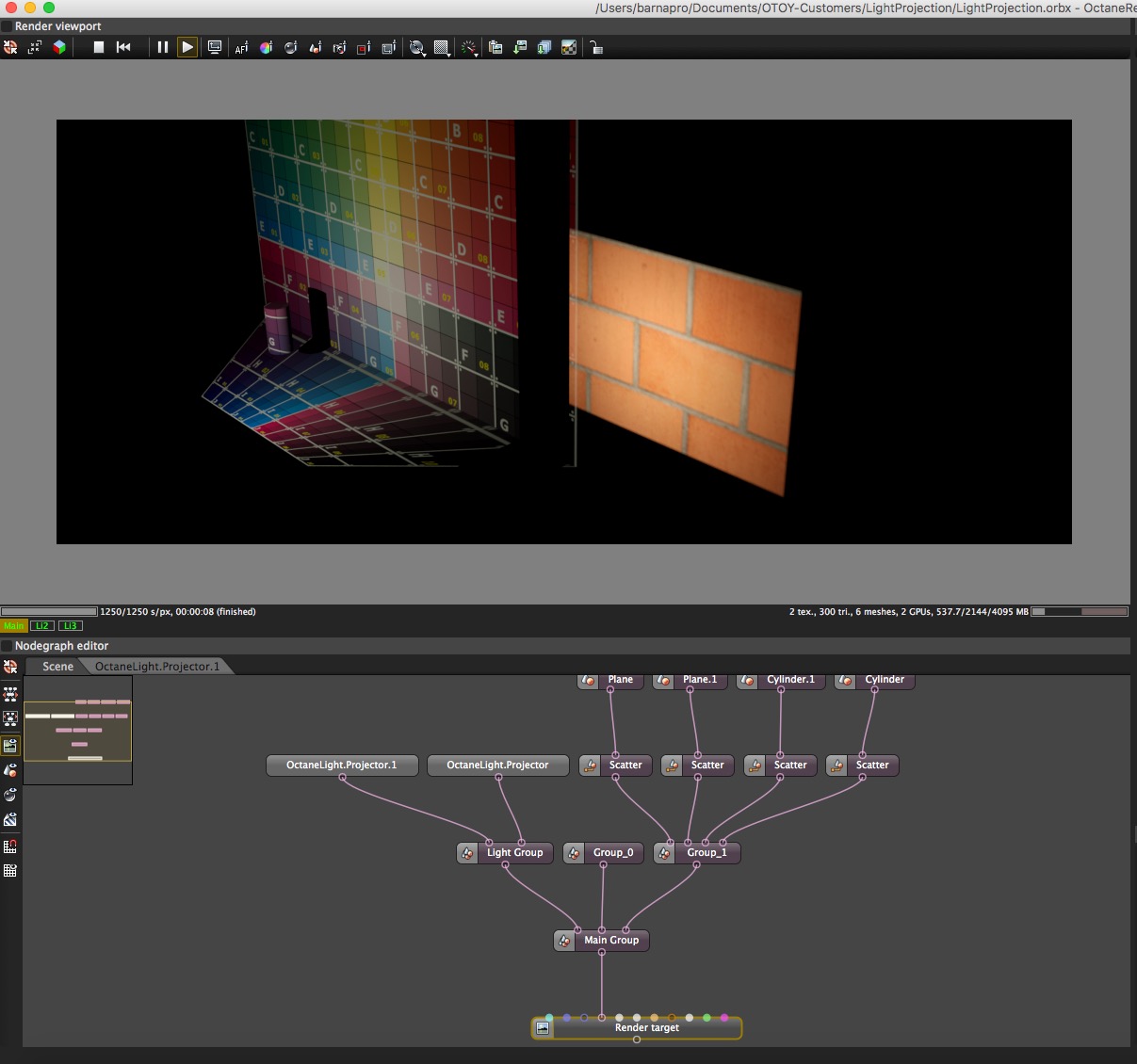
Task: Click the image icon on Render target node
Action: [543, 1028]
